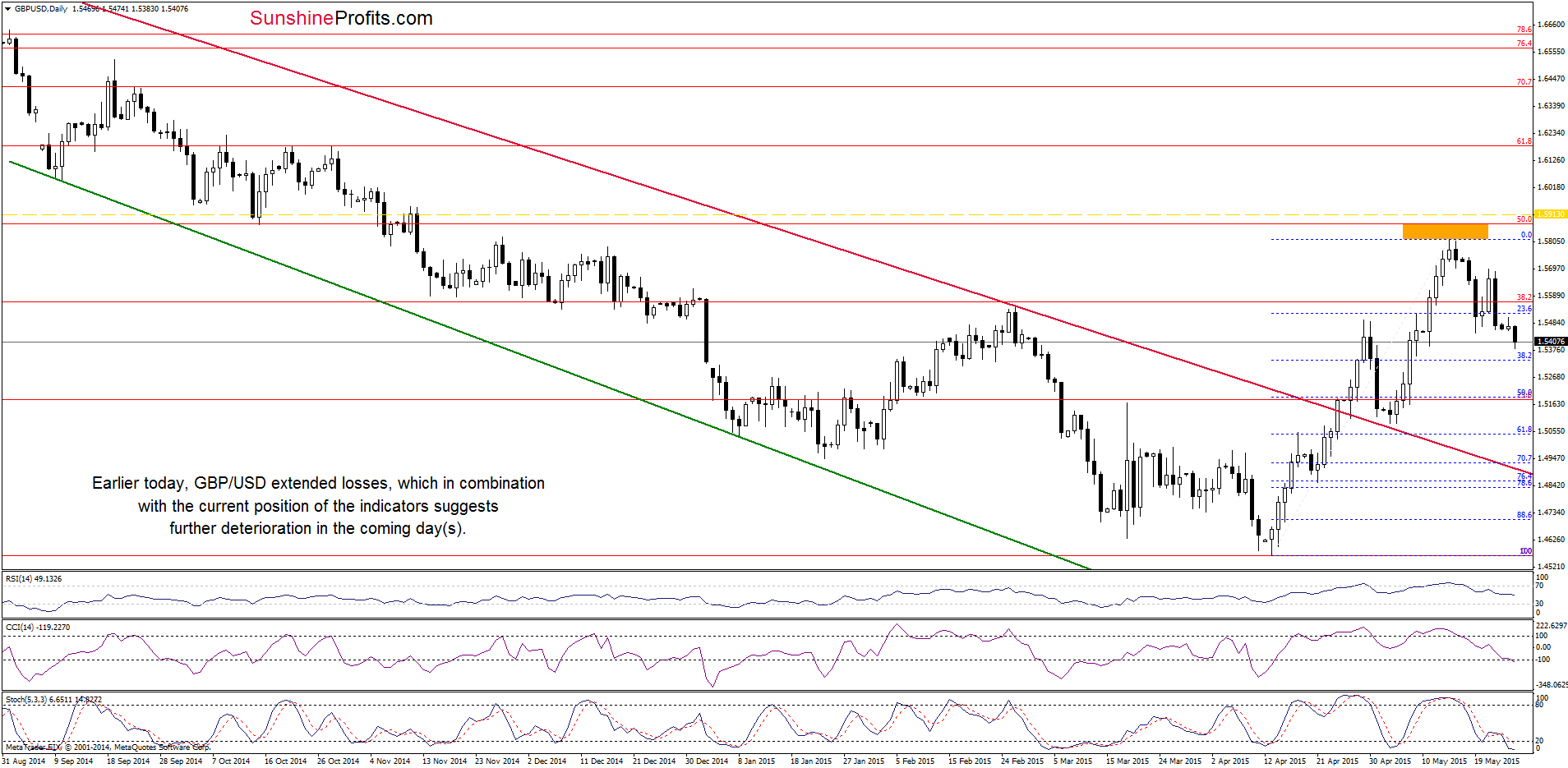Click the 1.61260 price axis label
The image size is (1568, 768).
click(1551, 160)
